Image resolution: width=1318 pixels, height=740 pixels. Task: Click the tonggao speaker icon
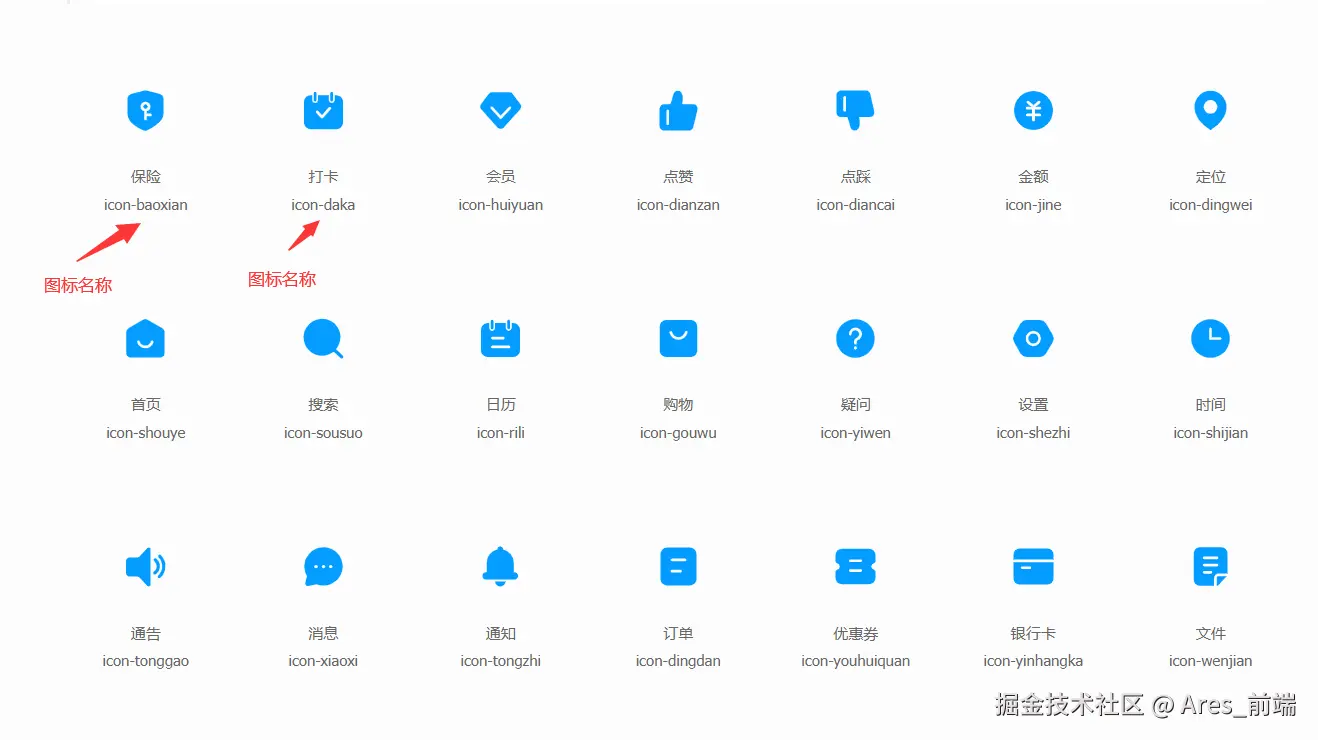(145, 567)
